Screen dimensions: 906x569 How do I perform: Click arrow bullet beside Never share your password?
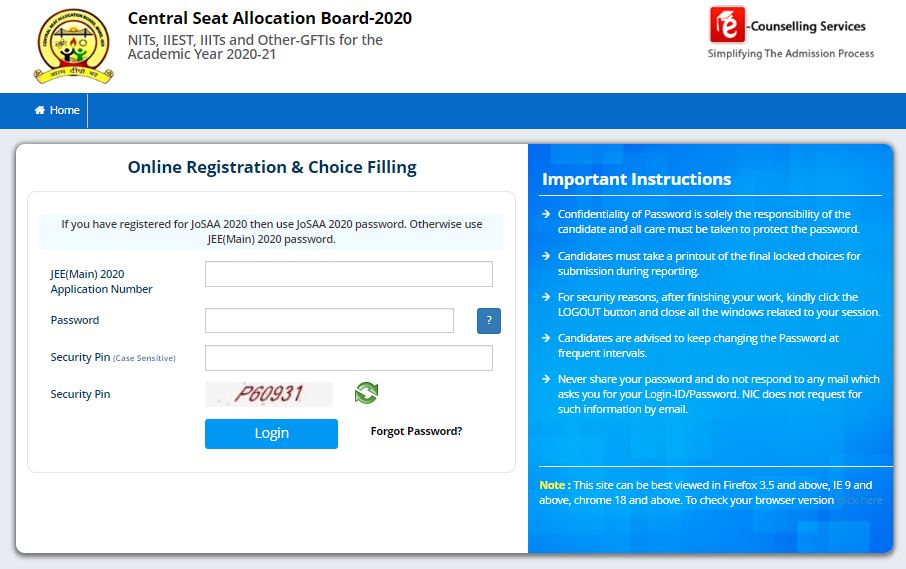click(x=545, y=379)
